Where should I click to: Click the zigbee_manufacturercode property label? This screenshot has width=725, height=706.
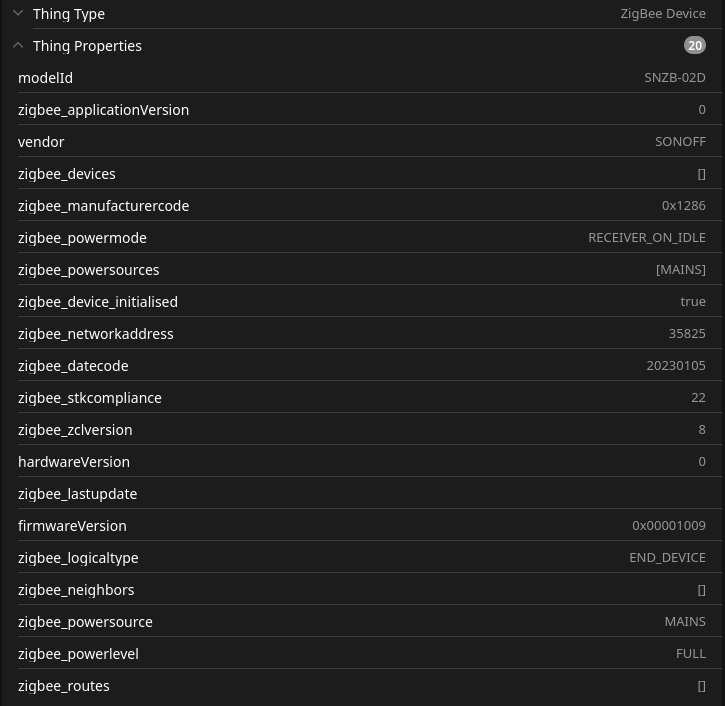click(x=103, y=206)
